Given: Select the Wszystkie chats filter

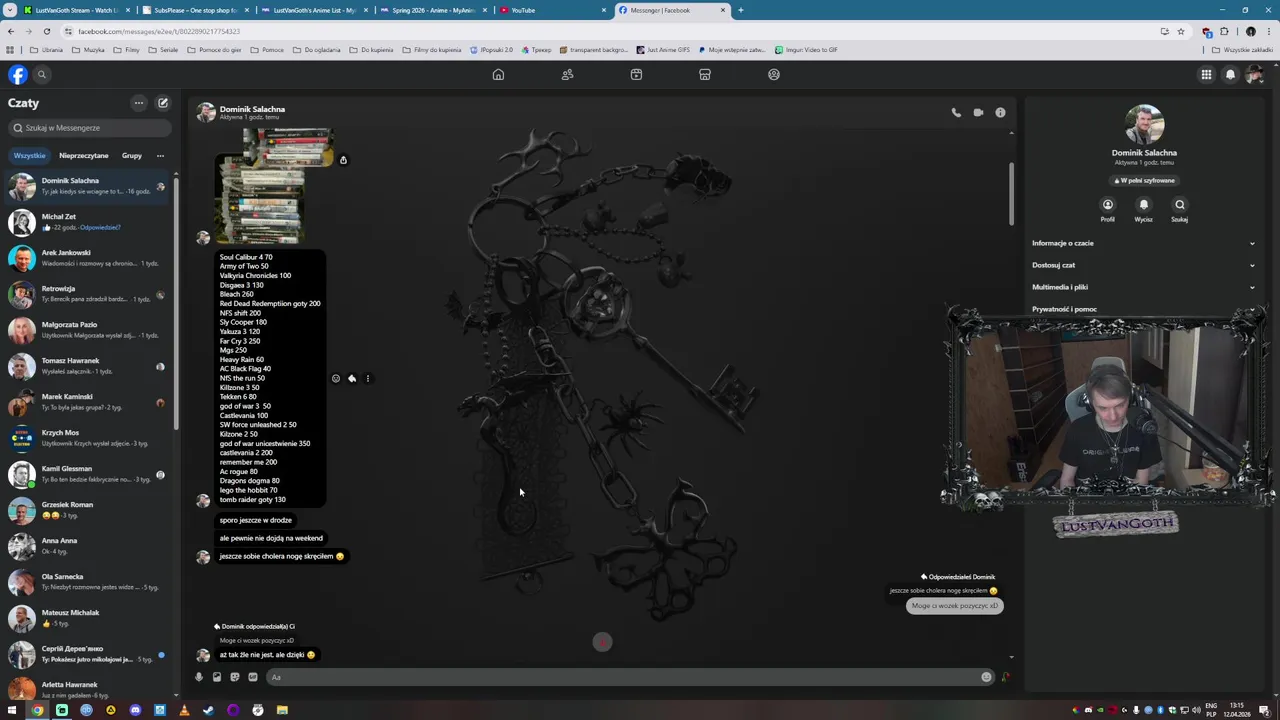Looking at the screenshot, I should point(29,156).
